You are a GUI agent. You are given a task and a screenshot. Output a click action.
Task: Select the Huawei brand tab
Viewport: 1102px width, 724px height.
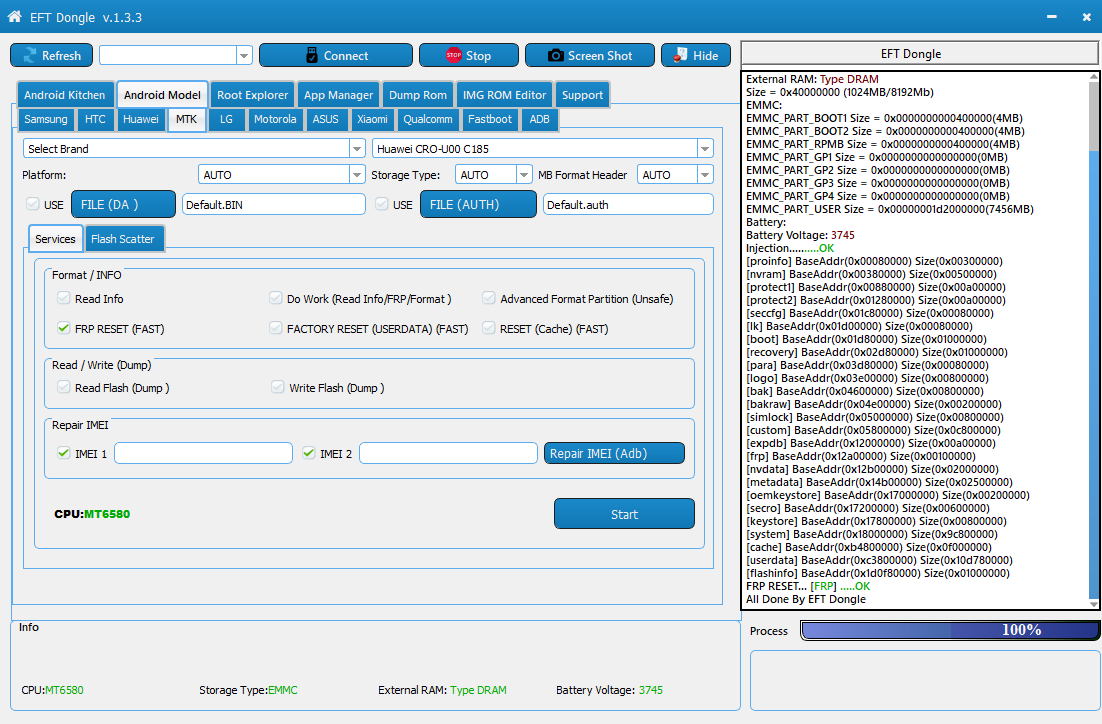click(141, 119)
